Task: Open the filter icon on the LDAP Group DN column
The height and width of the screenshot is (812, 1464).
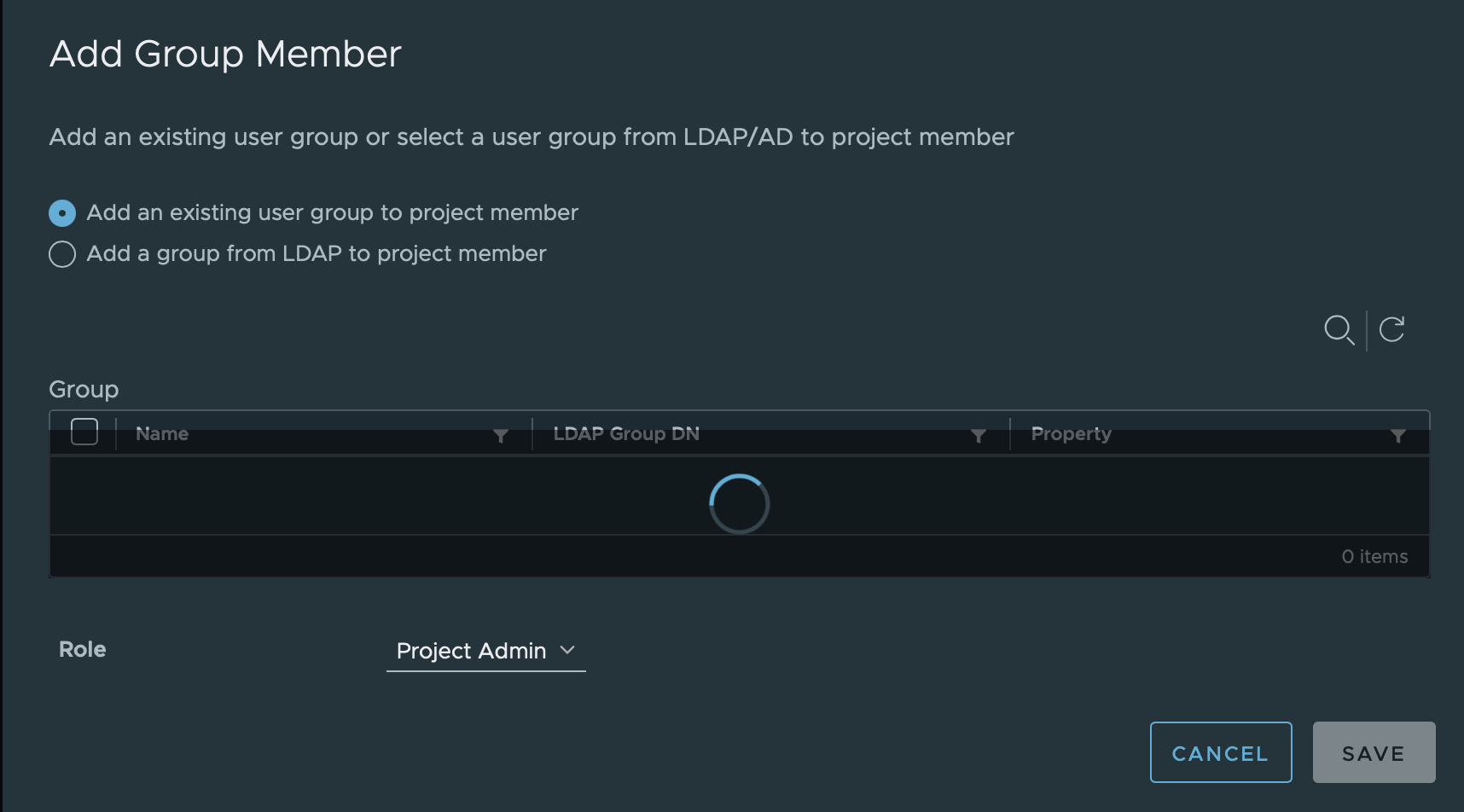Action: point(979,436)
